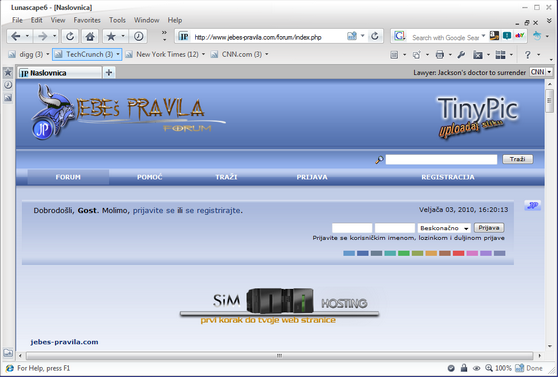Click the page tools icon left of print
The height and width of the screenshot is (377, 558).
tap(417, 55)
